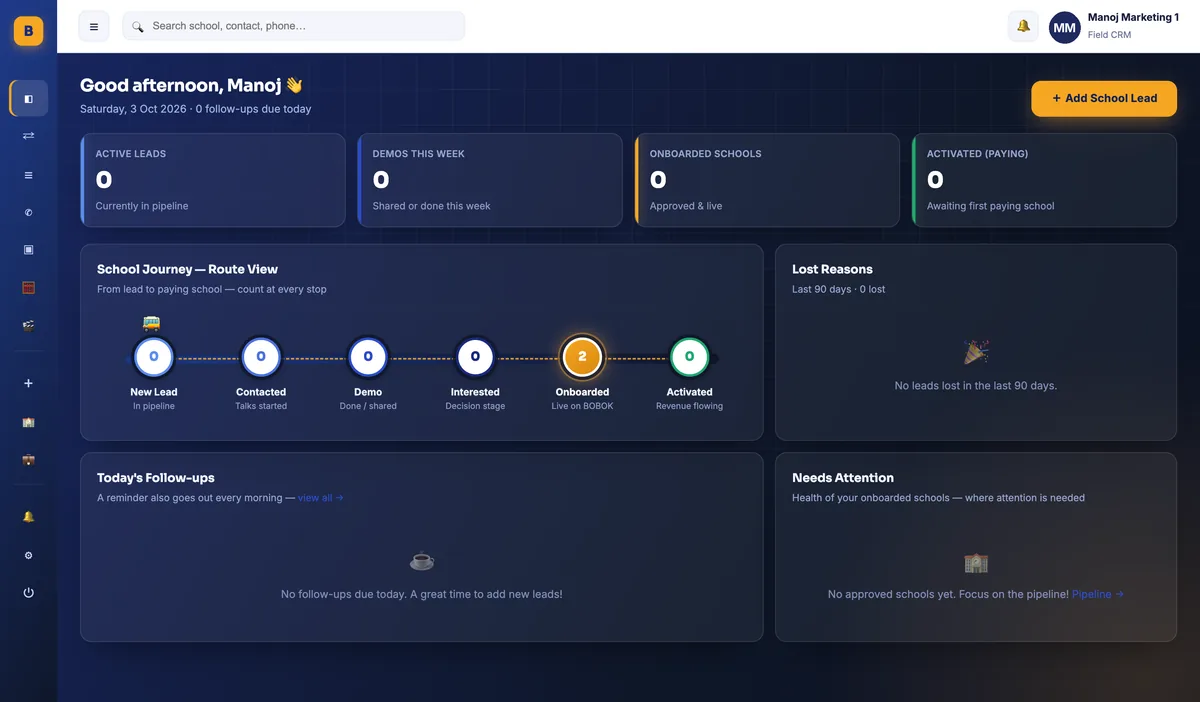Screen dimensions: 1200x702
Task: Open the Activated (Paying) stat card
Action: click(1044, 180)
